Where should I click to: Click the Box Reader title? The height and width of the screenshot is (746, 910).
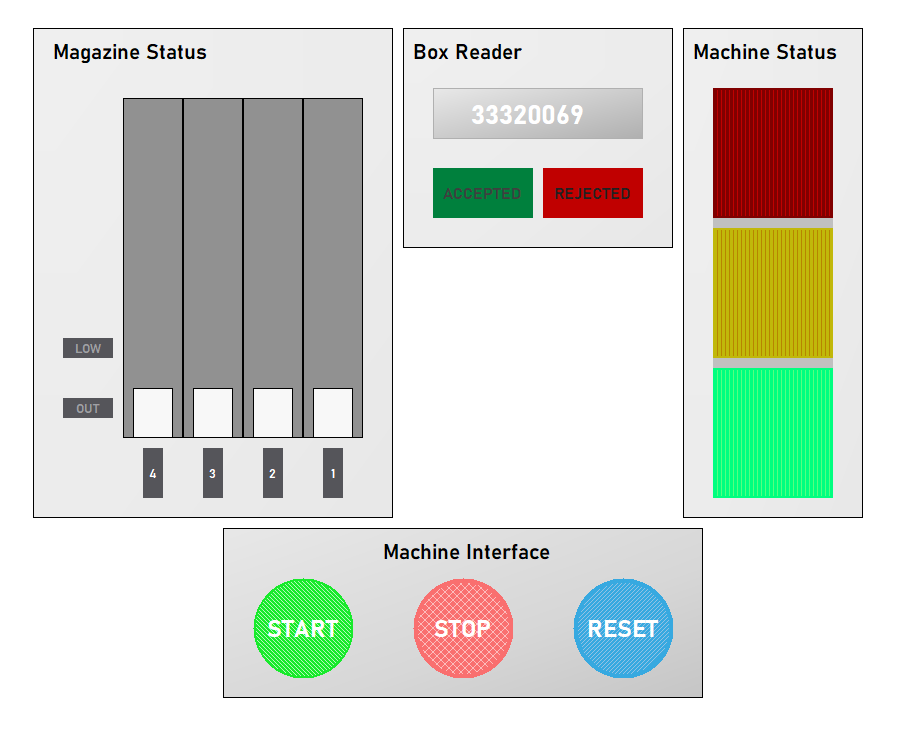(x=466, y=52)
